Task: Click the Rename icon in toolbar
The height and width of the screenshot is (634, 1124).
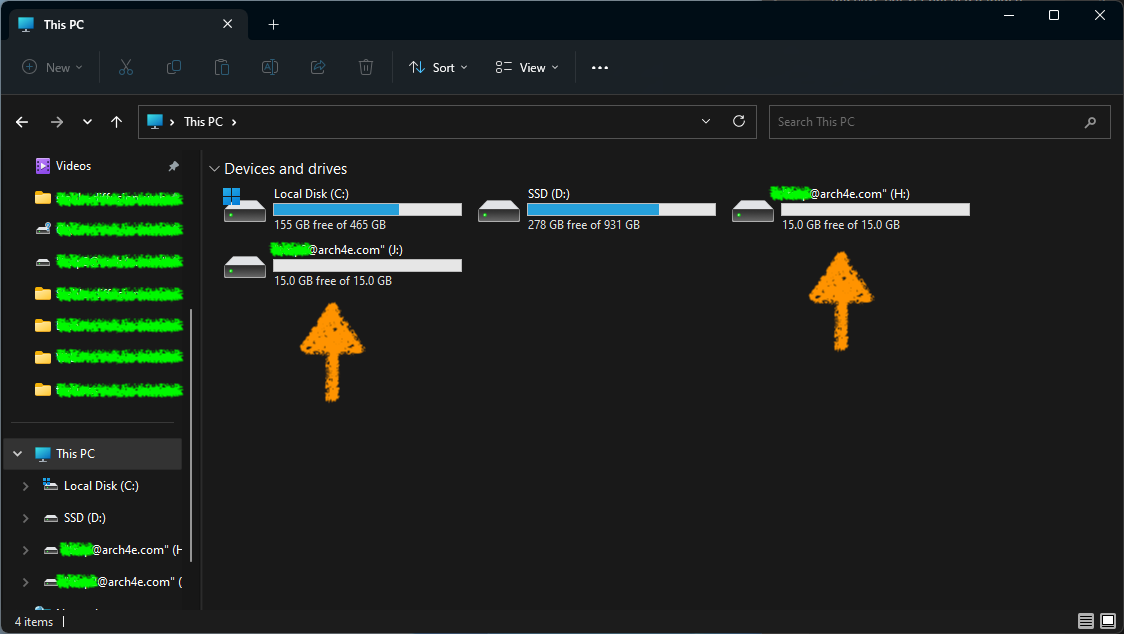Action: coord(270,67)
